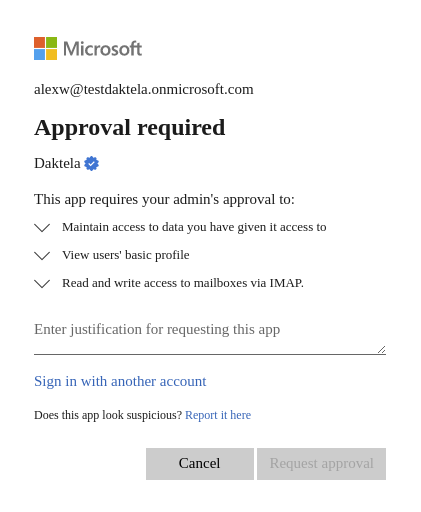Select Read and write mailboxes via IMAP text
421x512 pixels.
(183, 283)
